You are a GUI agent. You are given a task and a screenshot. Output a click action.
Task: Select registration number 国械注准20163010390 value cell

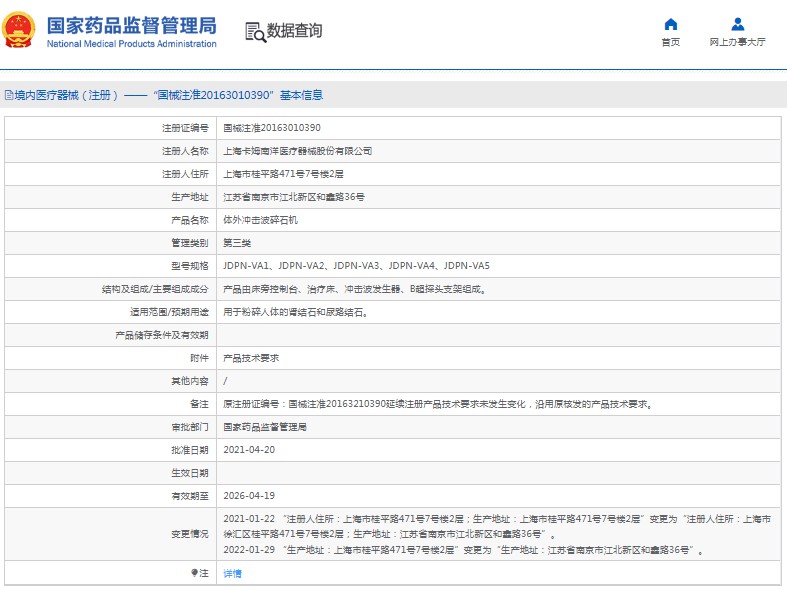pos(272,128)
